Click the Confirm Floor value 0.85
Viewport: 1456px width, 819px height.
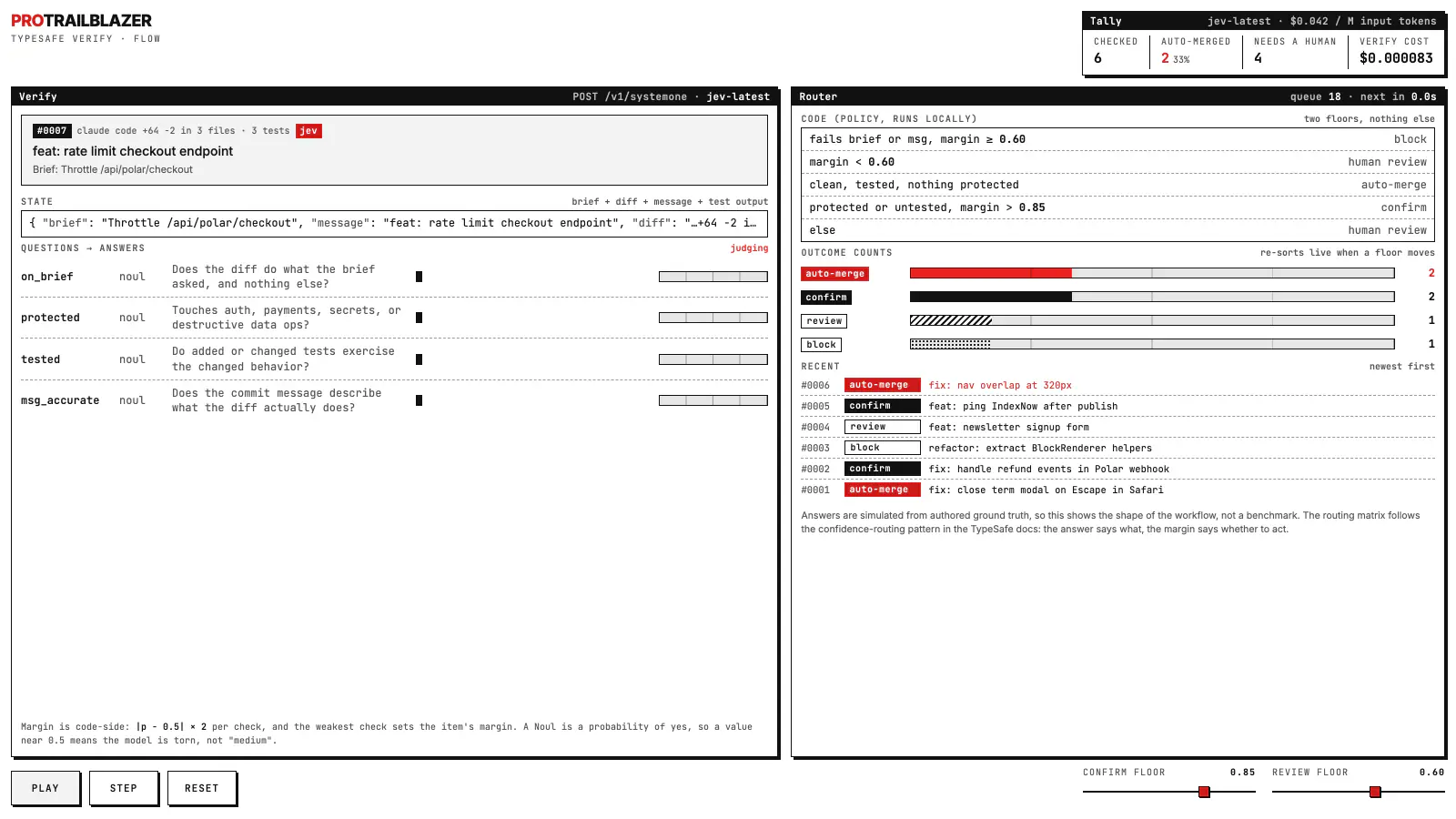1242,773
